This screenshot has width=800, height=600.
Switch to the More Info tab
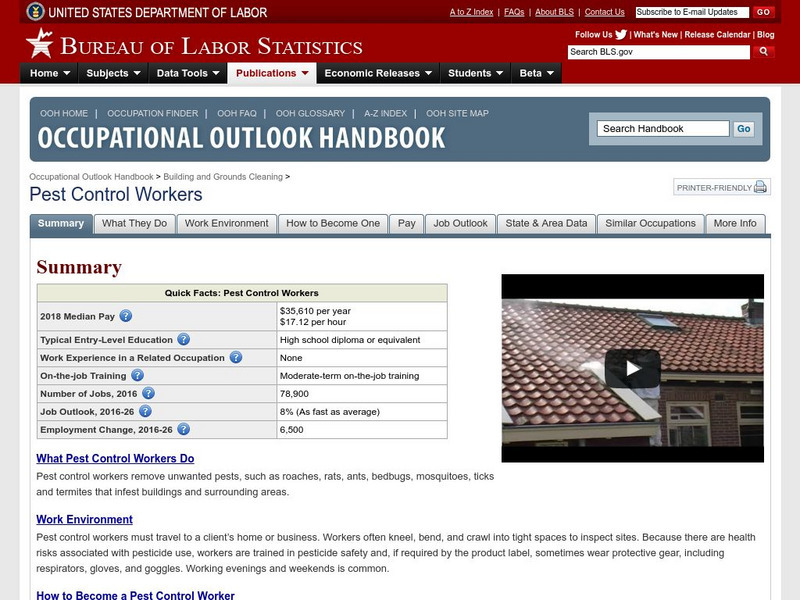[735, 223]
